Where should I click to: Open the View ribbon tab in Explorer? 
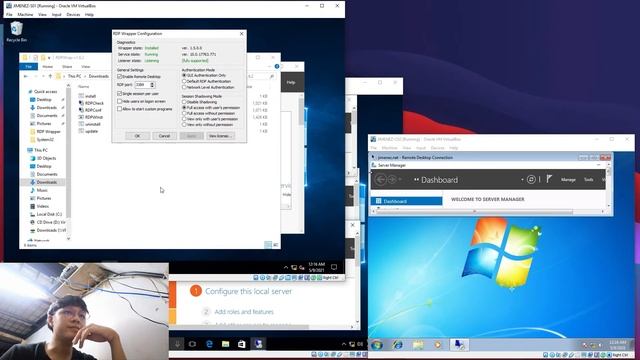85,67
